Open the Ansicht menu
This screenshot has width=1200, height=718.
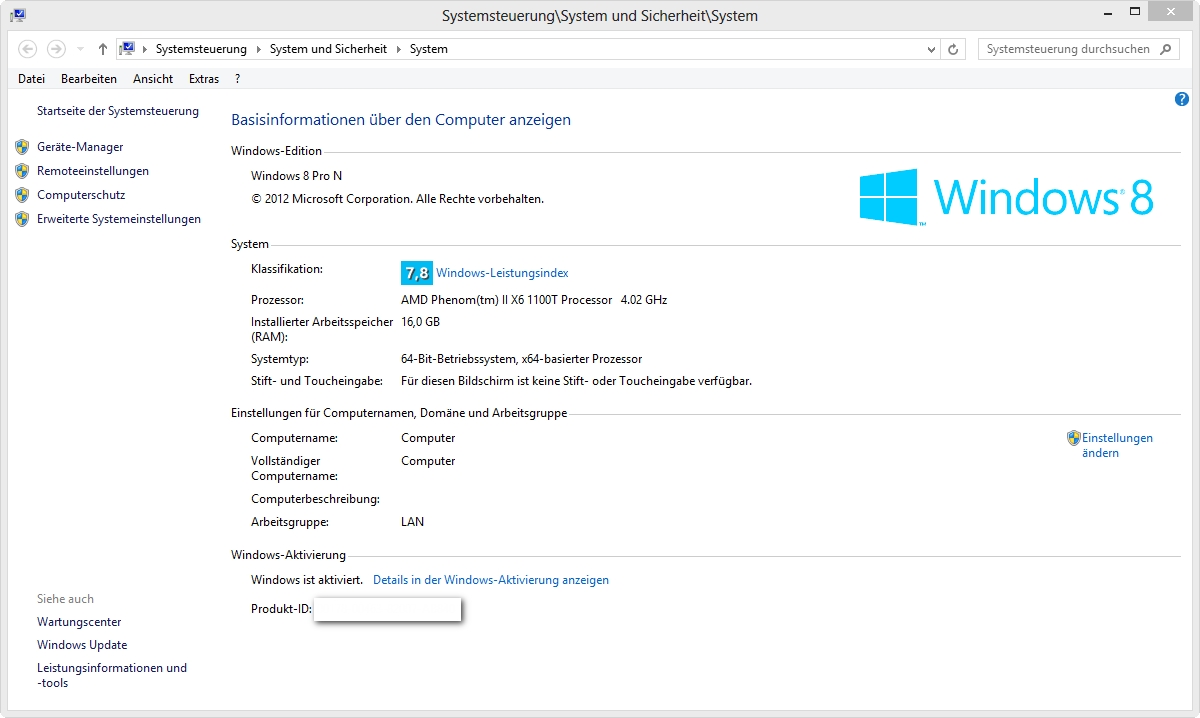point(153,79)
